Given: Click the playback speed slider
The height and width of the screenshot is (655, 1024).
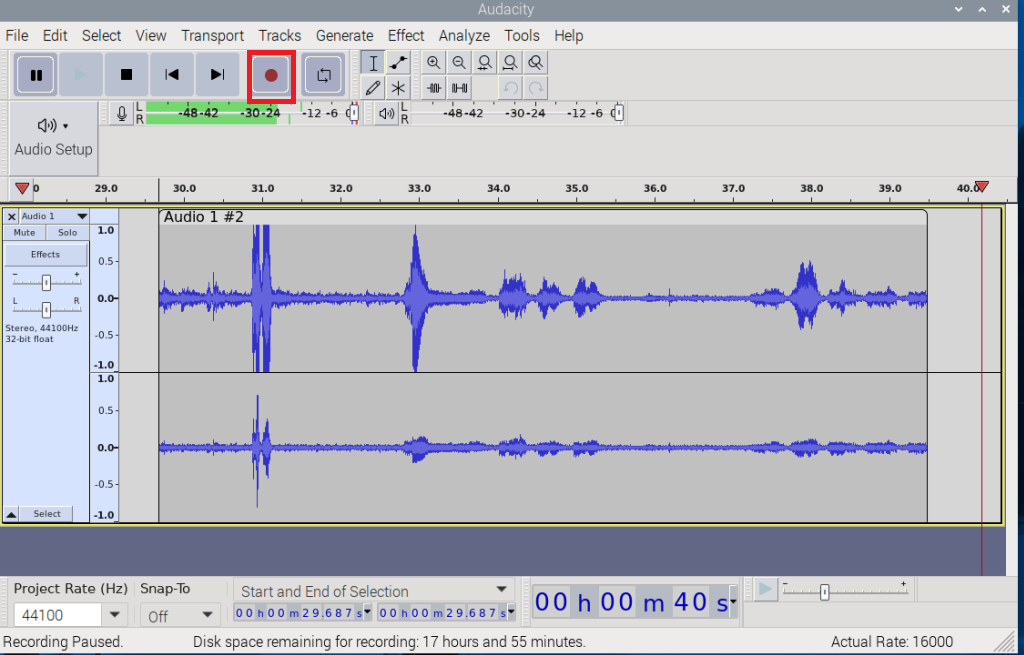Looking at the screenshot, I should click(x=845, y=591).
